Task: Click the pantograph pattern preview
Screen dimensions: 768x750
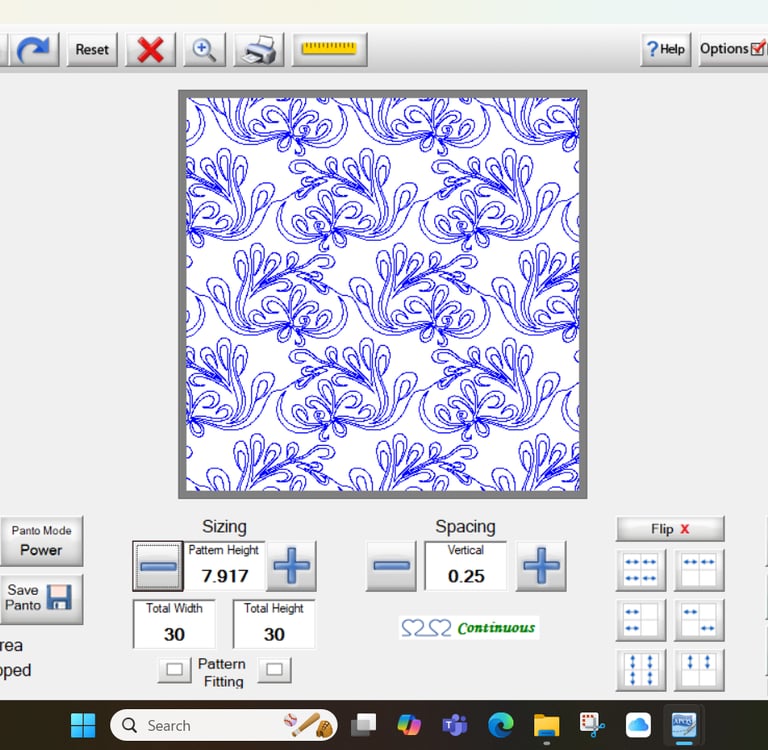Action: [x=383, y=294]
